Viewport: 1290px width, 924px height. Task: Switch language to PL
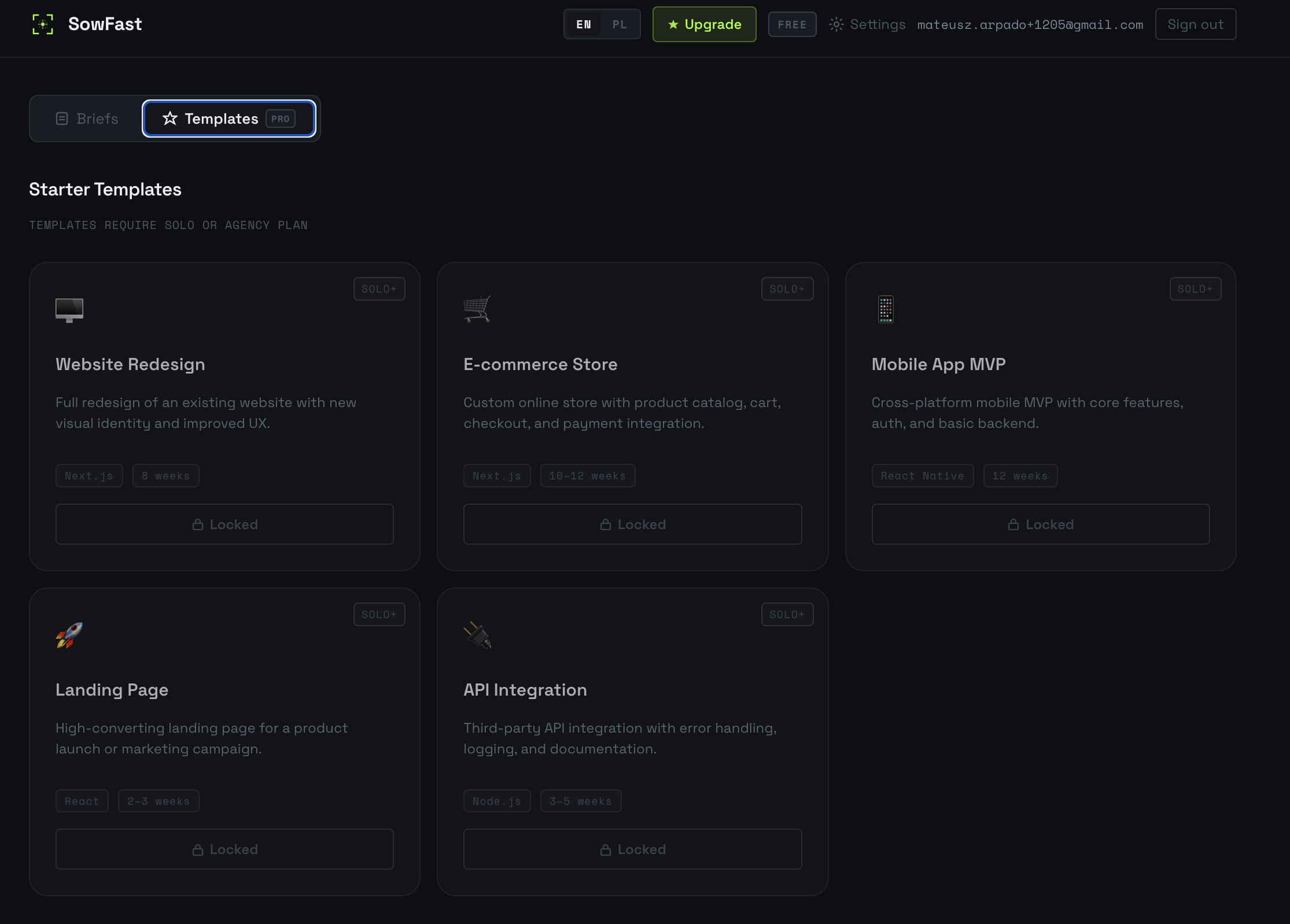pos(620,24)
